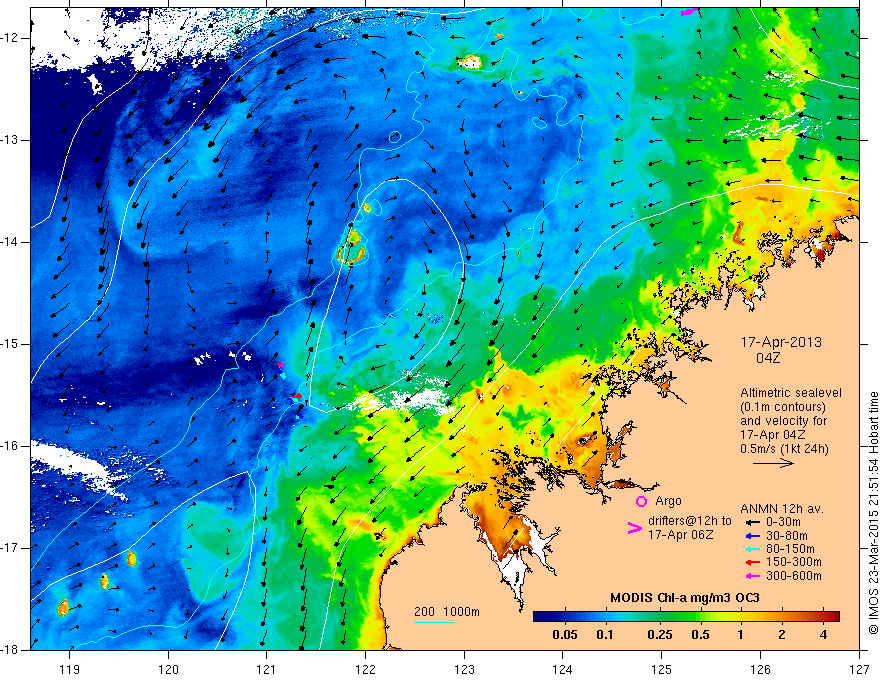Click the magenta Argo circle legend symbol
This screenshot has width=880, height=680.
(x=641, y=501)
